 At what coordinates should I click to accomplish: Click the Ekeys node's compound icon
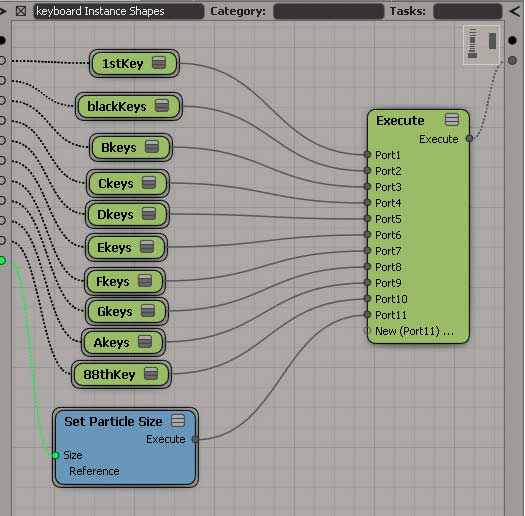[147, 247]
